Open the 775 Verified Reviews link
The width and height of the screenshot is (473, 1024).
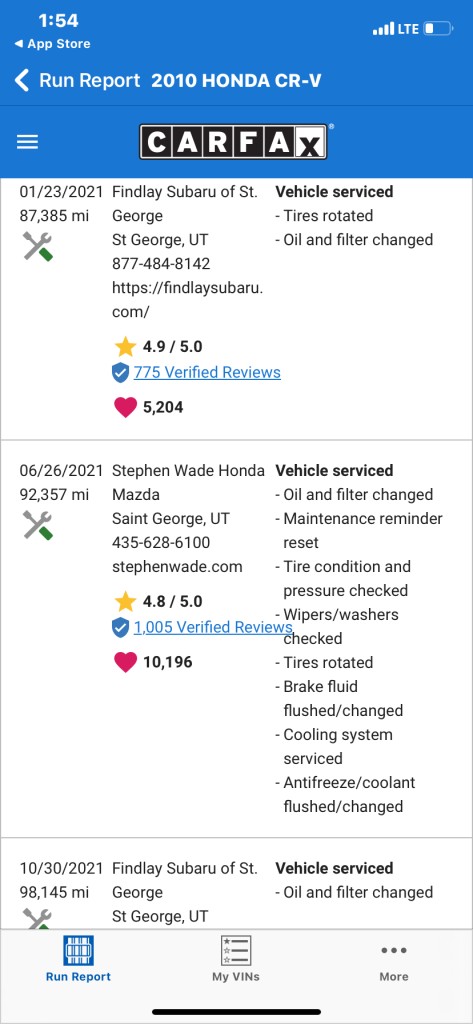coord(207,372)
